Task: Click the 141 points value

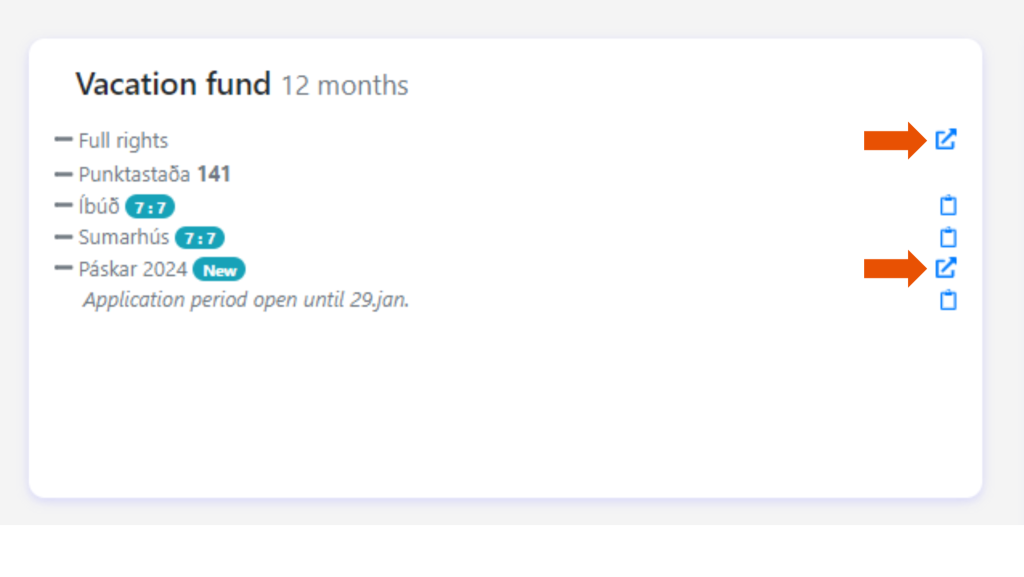Action: [x=214, y=174]
